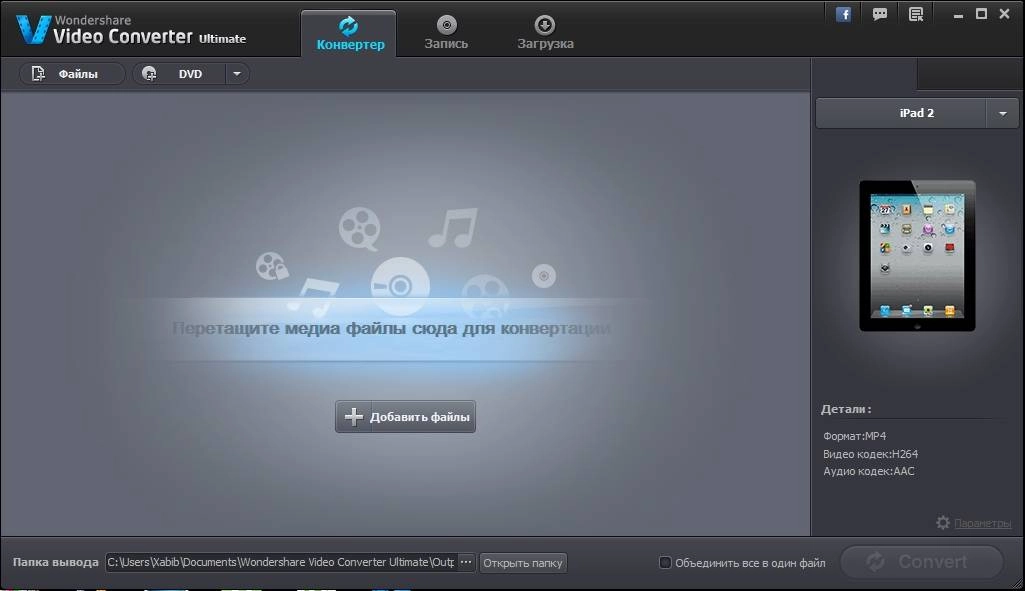Minimize the Video Converter window

[958, 14]
